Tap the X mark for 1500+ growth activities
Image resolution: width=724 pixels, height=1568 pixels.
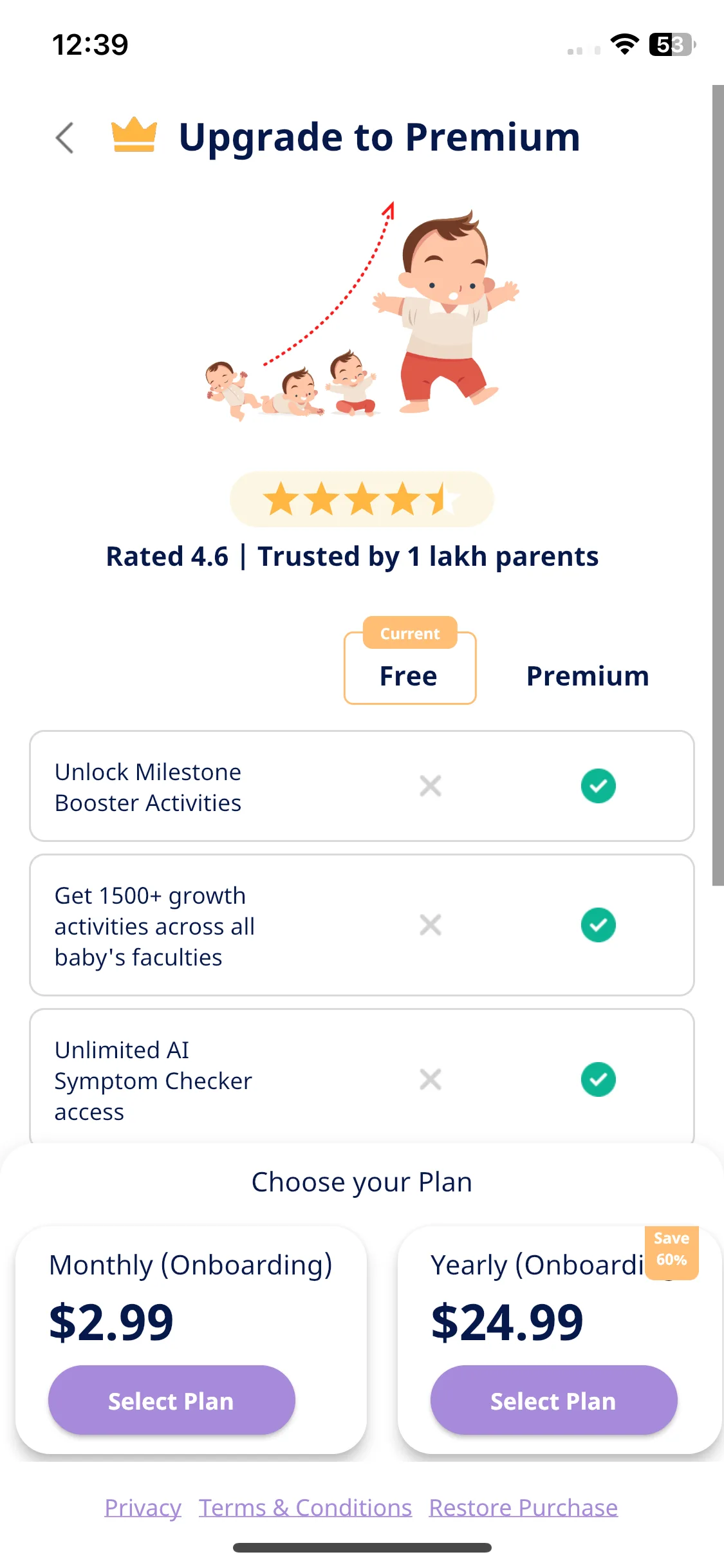[x=431, y=925]
